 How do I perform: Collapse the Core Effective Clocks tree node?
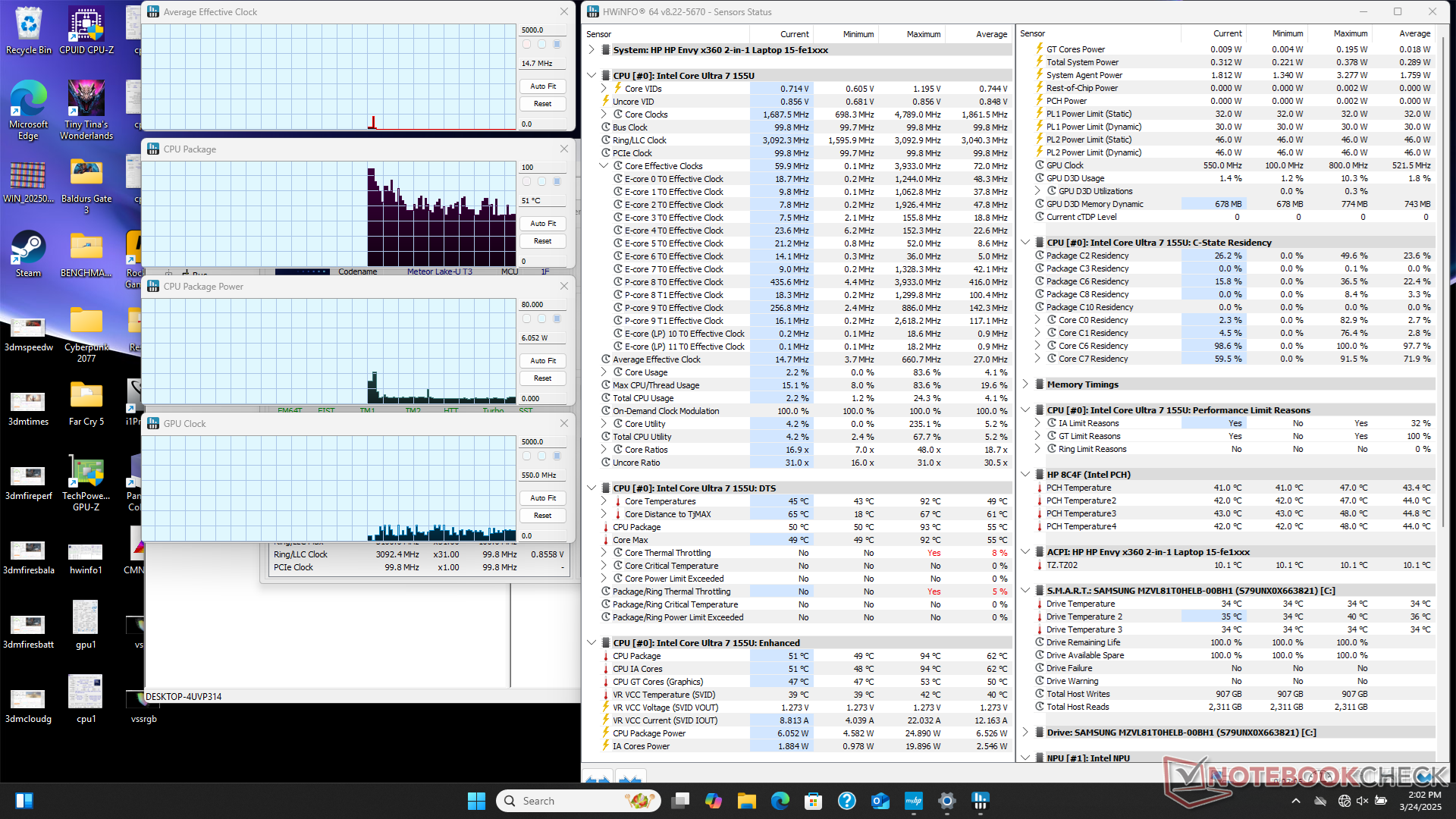604,166
